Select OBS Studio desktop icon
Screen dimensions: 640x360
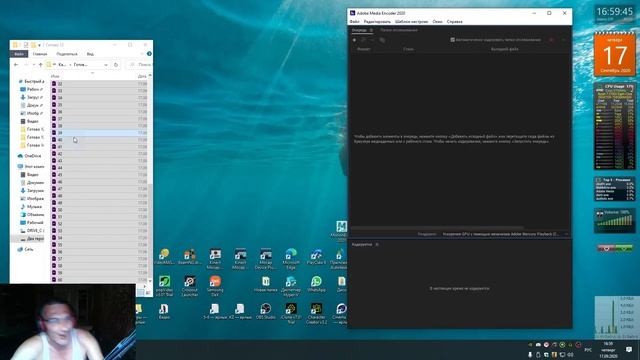tap(266, 311)
